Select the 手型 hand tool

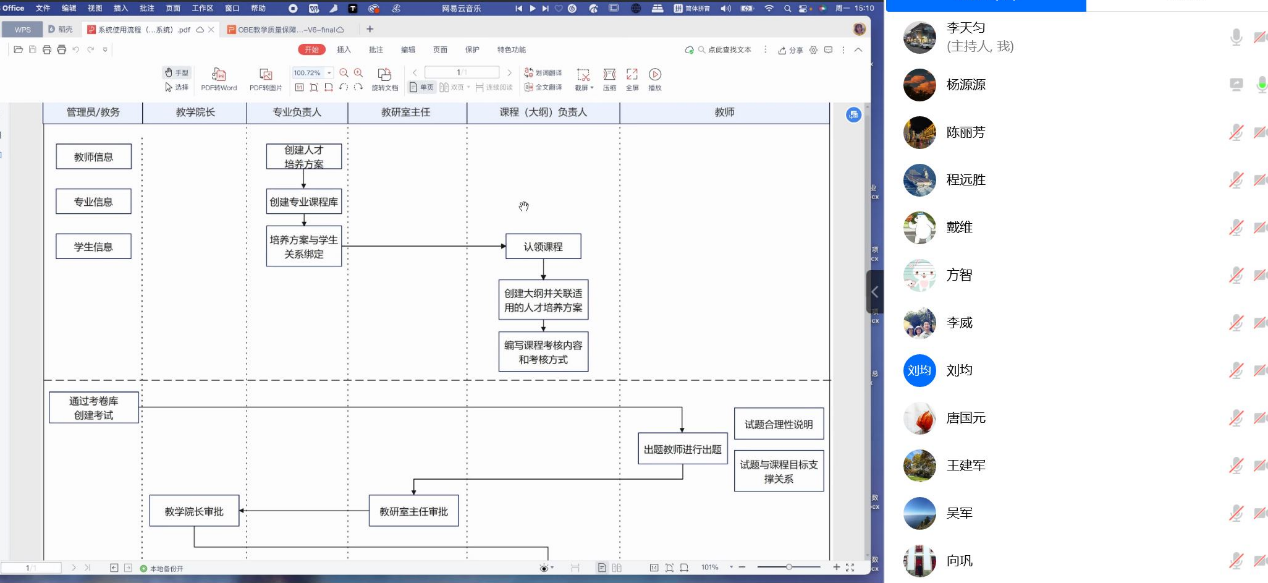(176, 73)
